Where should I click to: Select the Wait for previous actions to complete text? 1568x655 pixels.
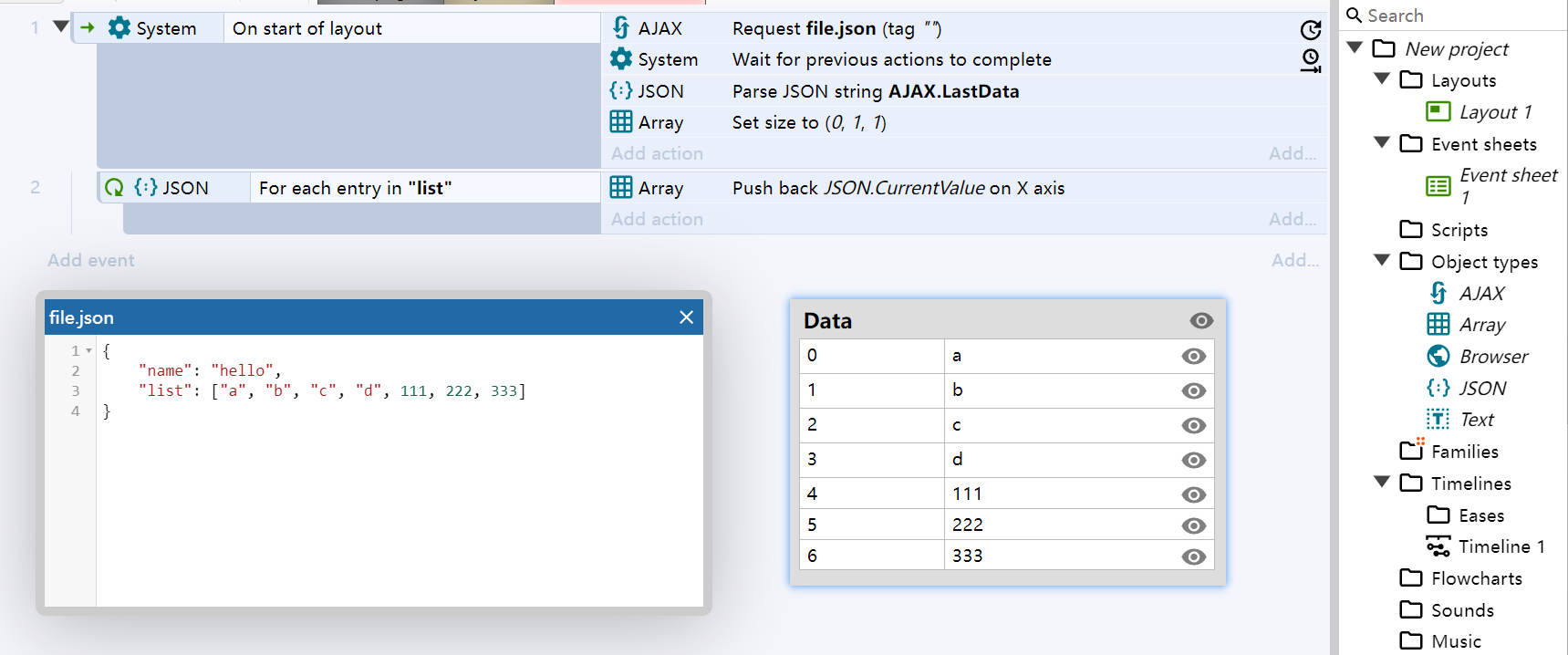[x=892, y=59]
